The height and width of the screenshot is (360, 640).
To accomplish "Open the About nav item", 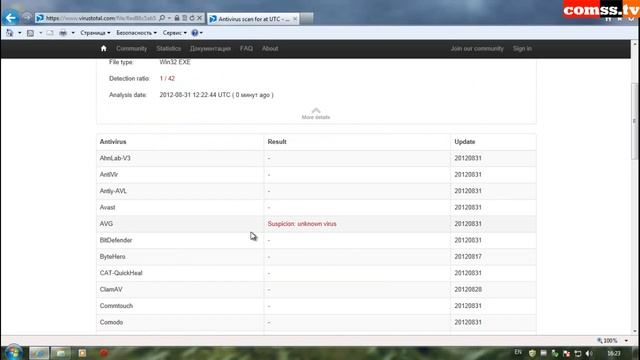I will (270, 49).
